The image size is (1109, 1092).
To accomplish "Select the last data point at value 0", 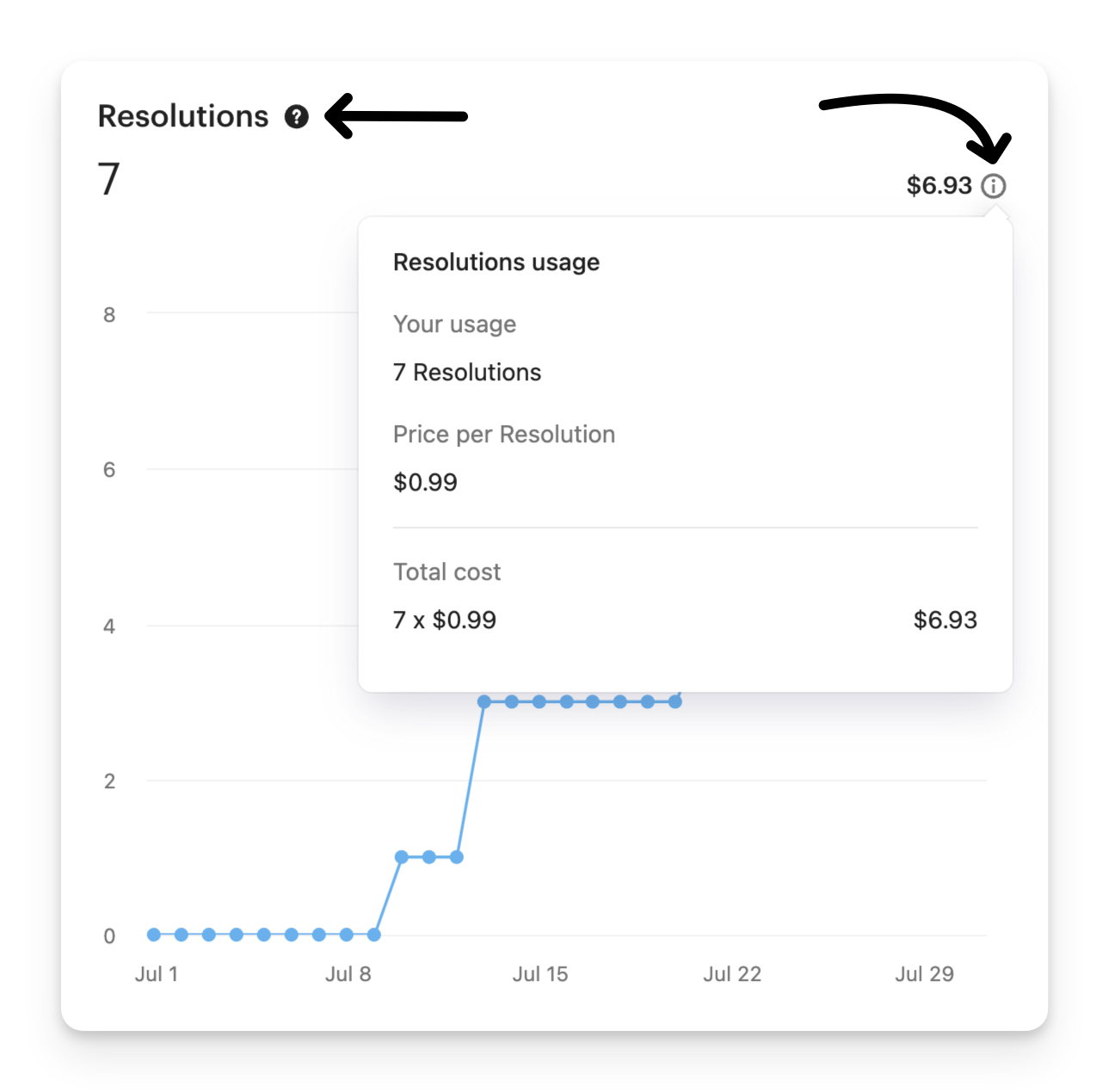I will (374, 935).
